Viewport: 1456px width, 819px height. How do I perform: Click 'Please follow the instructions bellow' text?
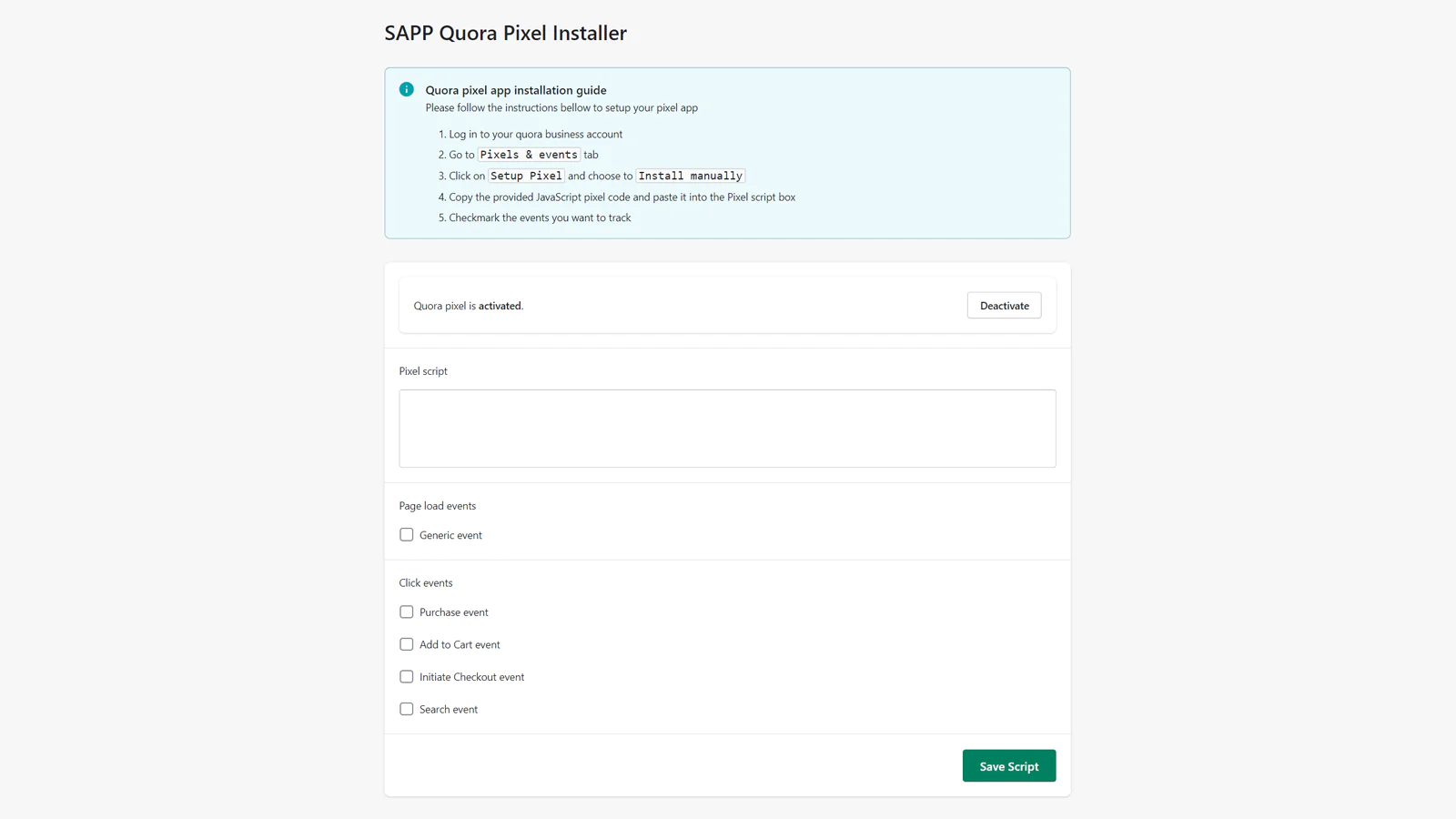tap(561, 107)
